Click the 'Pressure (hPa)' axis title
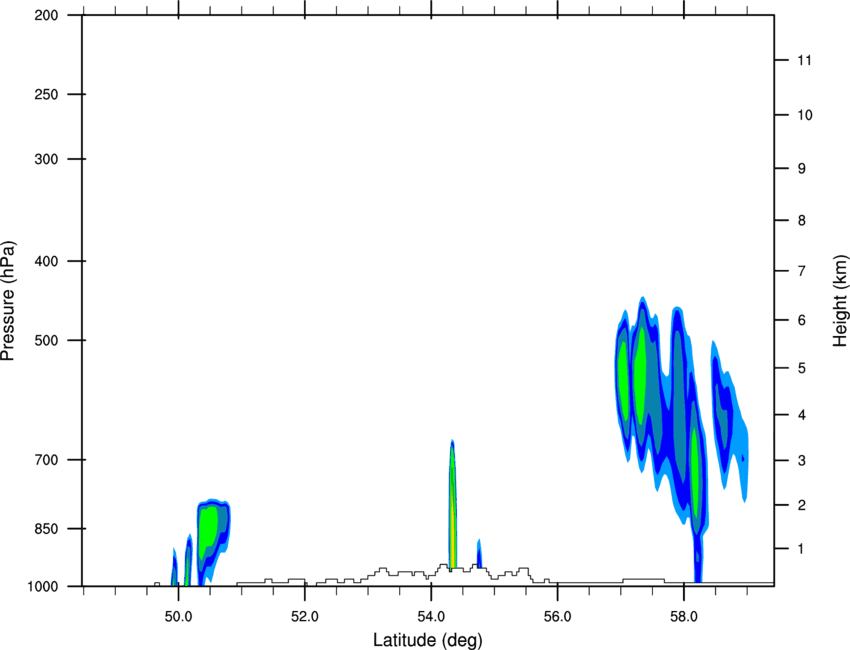850x650 pixels. click(8, 300)
